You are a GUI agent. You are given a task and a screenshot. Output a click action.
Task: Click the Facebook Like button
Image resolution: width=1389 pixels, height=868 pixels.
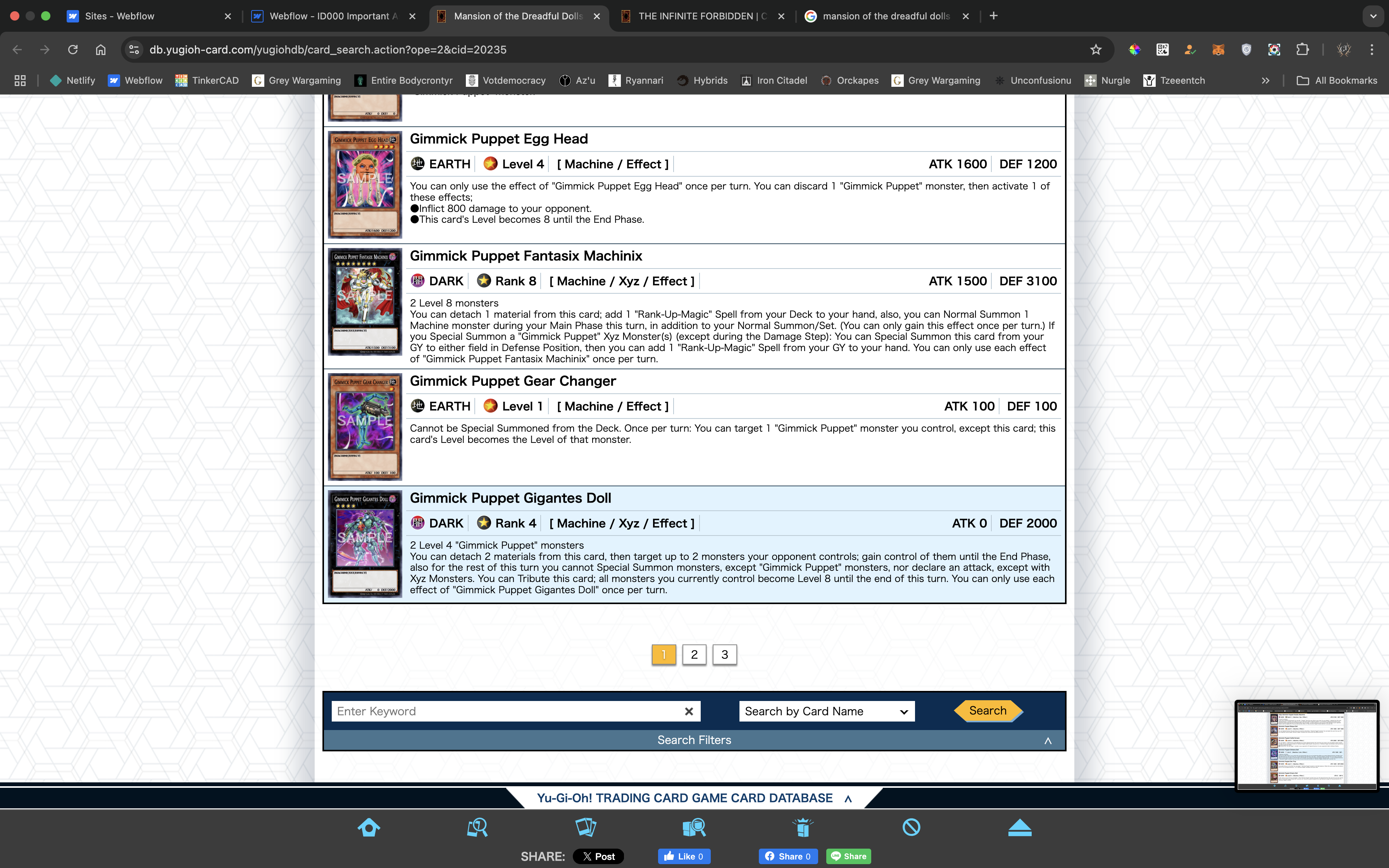pyautogui.click(x=684, y=856)
